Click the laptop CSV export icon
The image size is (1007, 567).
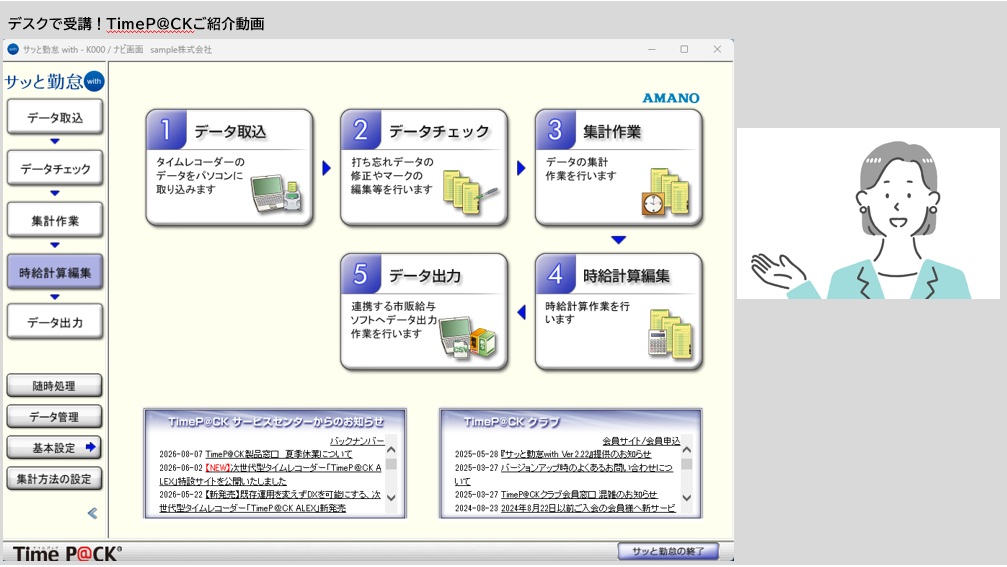click(x=468, y=337)
